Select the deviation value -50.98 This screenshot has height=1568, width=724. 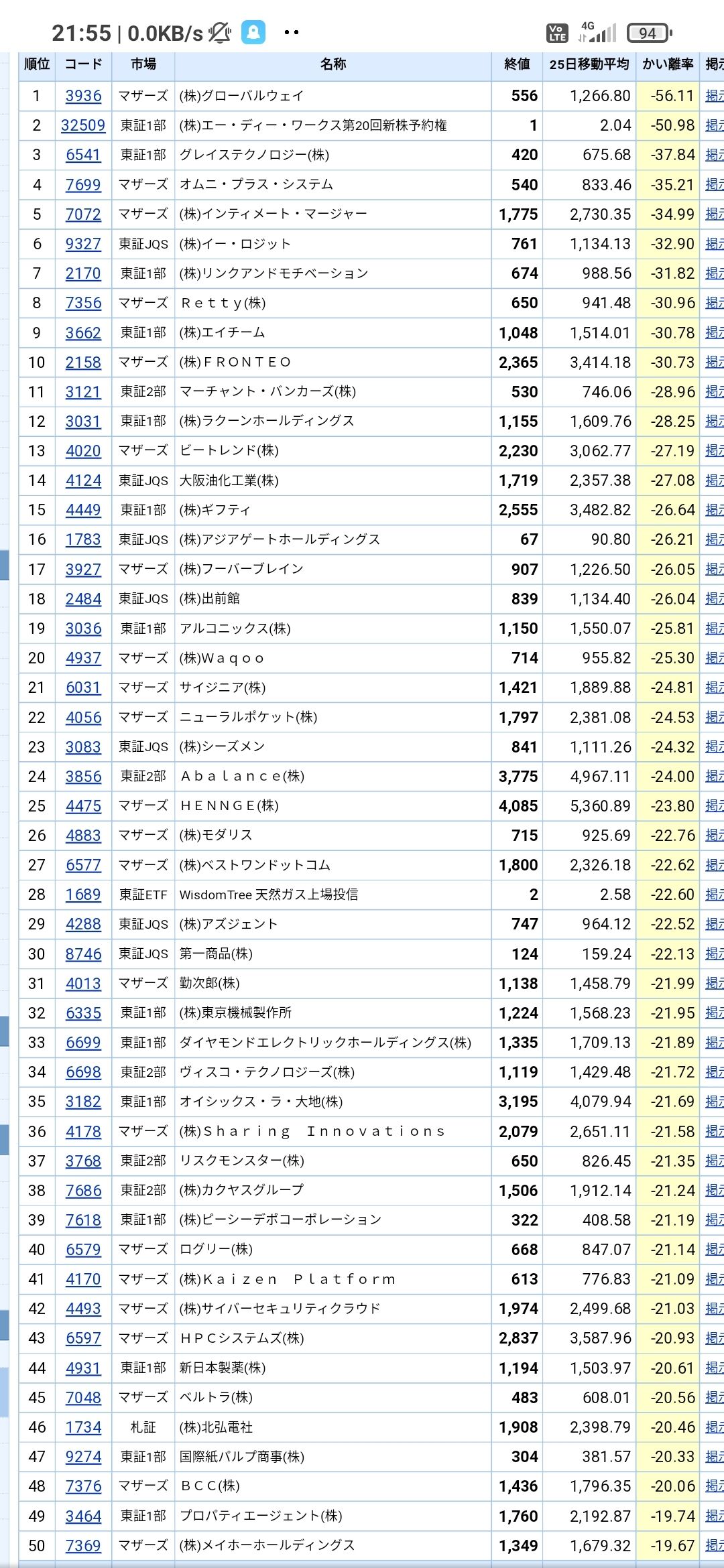pyautogui.click(x=672, y=125)
